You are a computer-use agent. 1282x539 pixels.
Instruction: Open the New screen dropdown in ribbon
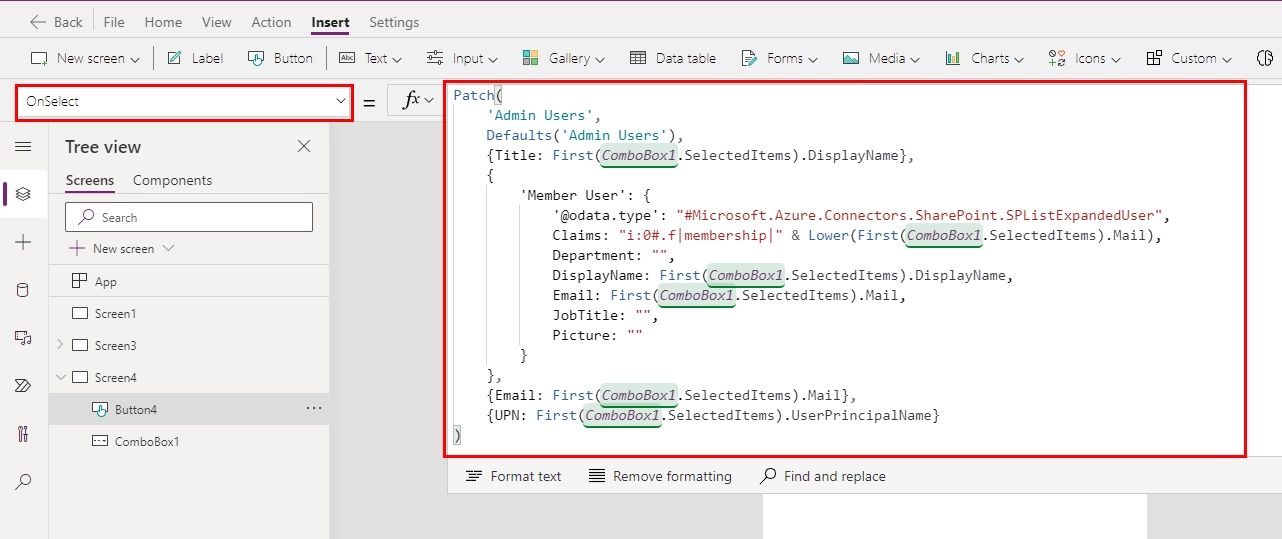click(85, 58)
